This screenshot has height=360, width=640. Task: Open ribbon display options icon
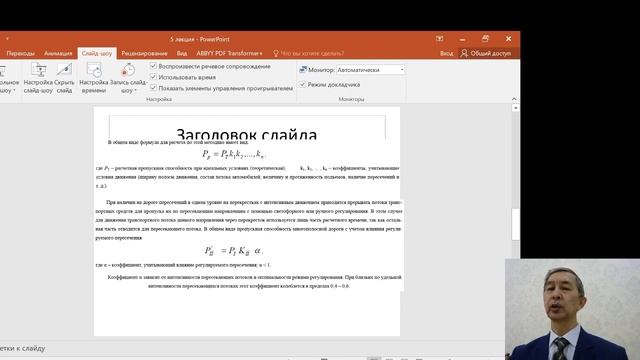440,39
